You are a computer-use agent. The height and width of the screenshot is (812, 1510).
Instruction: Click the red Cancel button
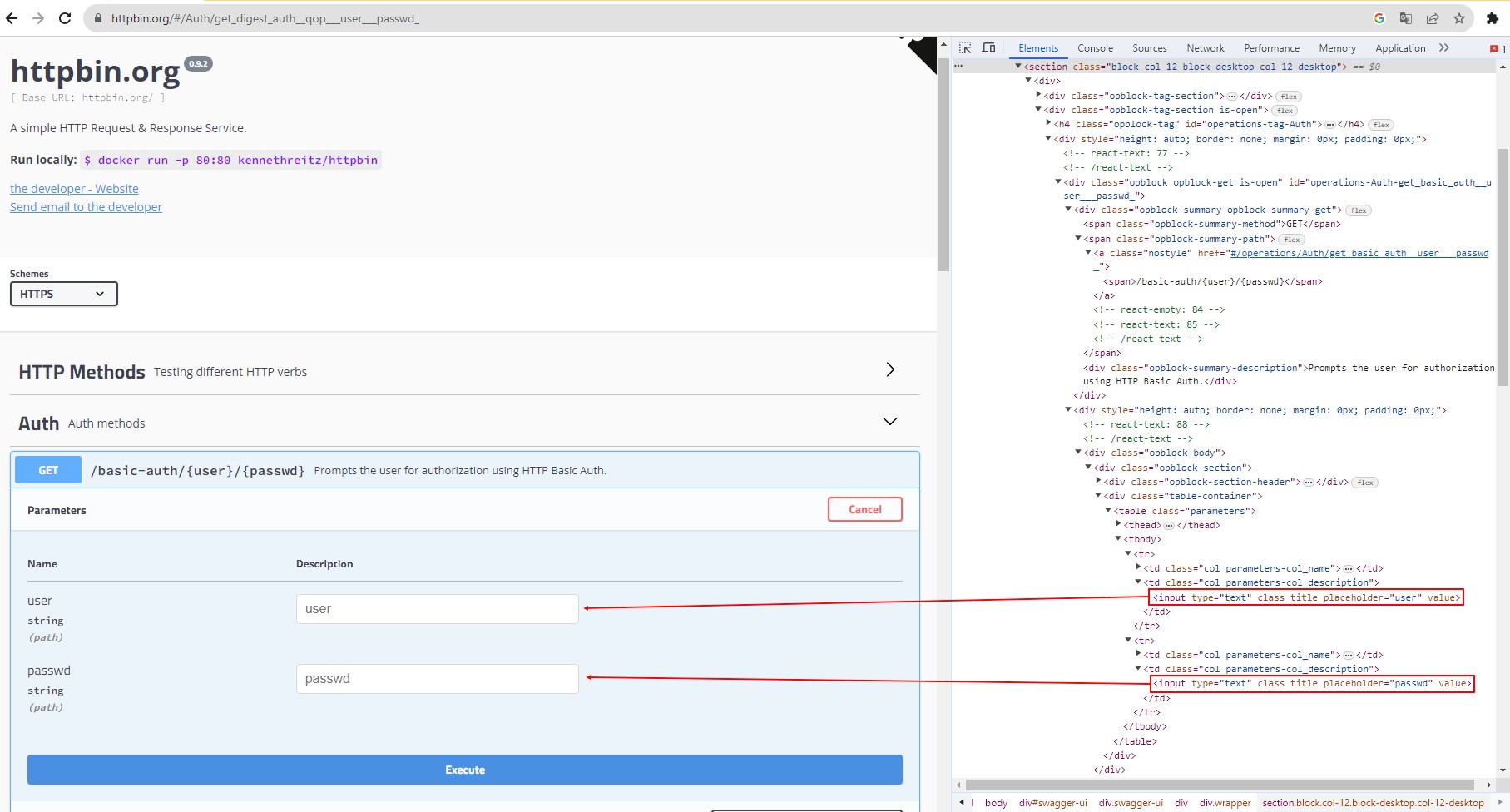[x=864, y=509]
